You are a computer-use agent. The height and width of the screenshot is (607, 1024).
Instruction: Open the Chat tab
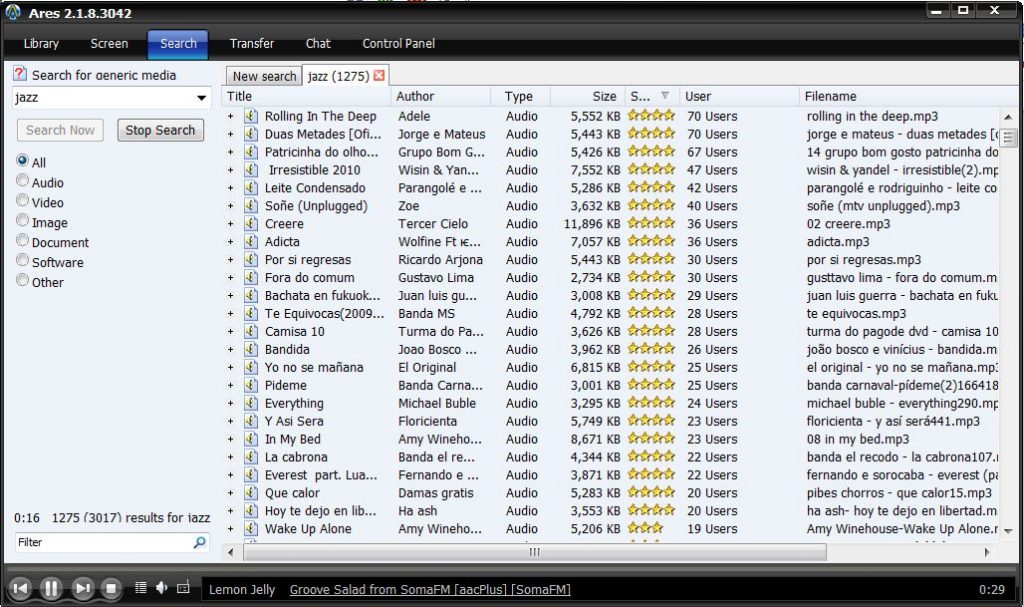click(318, 44)
